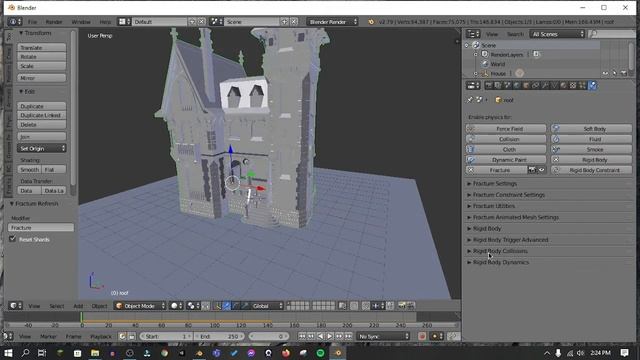Open the Texture properties tab
The width and height of the screenshot is (640, 360).
pos(573,85)
